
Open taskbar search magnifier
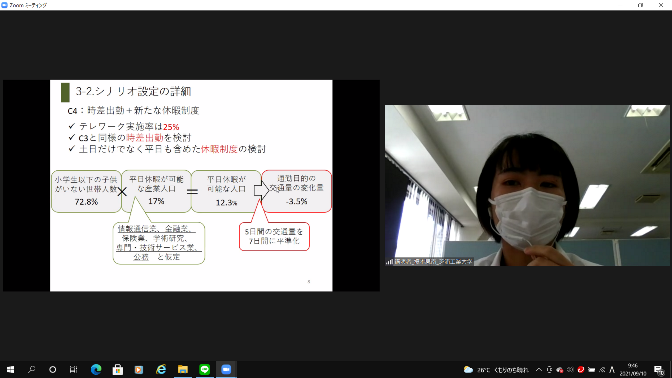coord(31,369)
